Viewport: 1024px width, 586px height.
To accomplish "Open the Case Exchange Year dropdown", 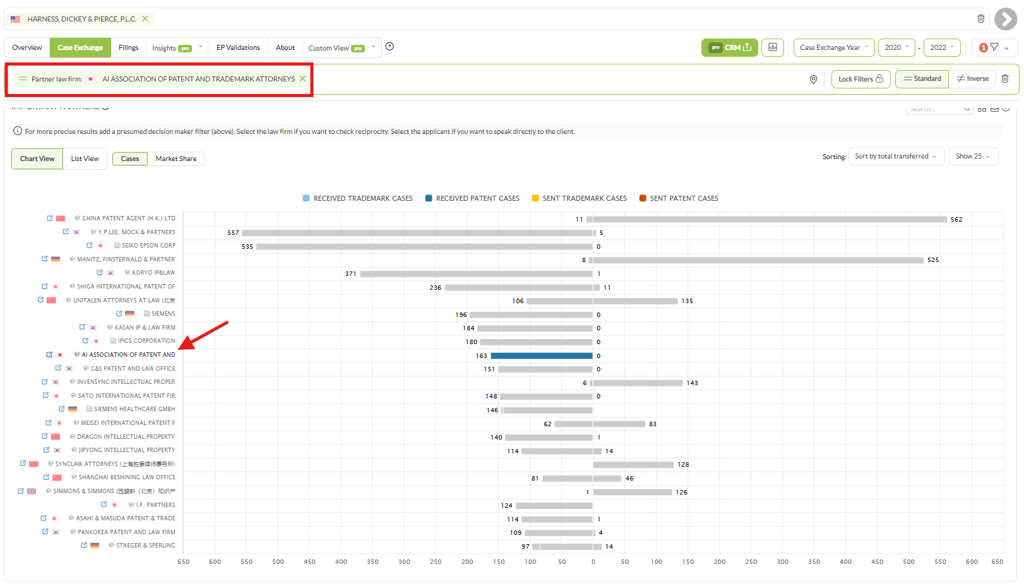I will click(833, 48).
